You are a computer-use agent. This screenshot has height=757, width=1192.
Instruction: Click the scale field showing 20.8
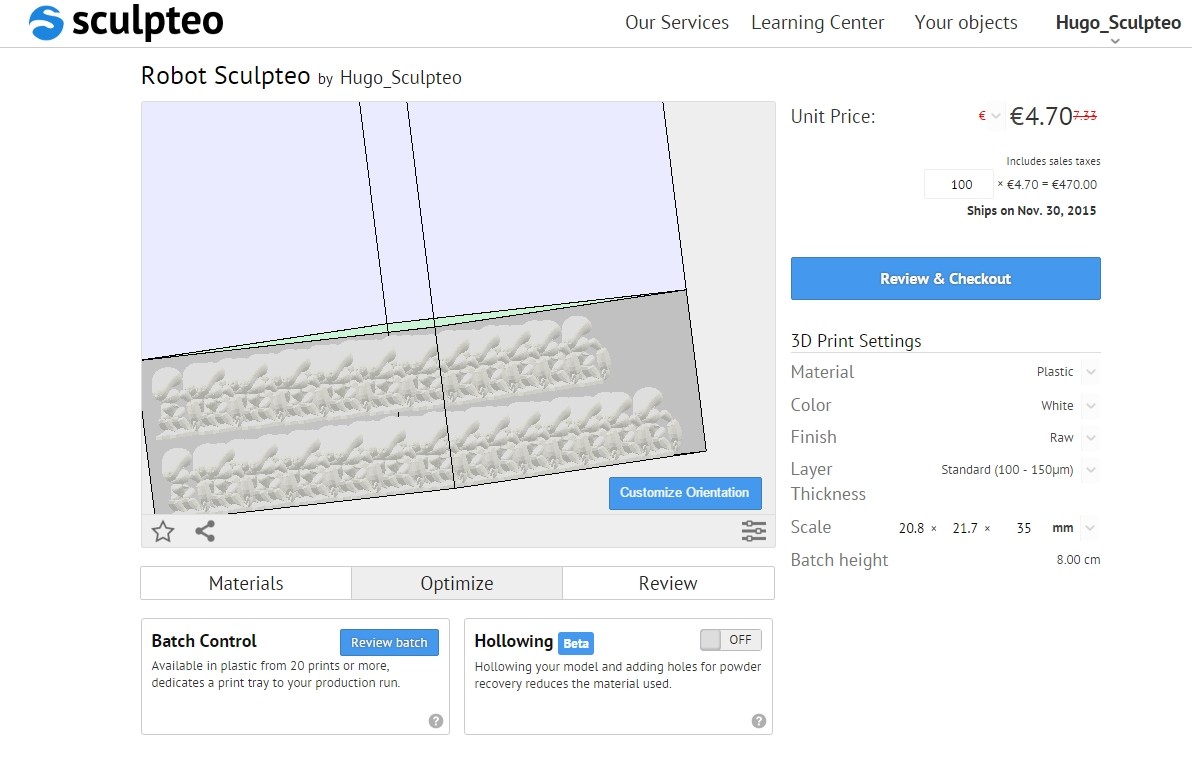pos(911,527)
